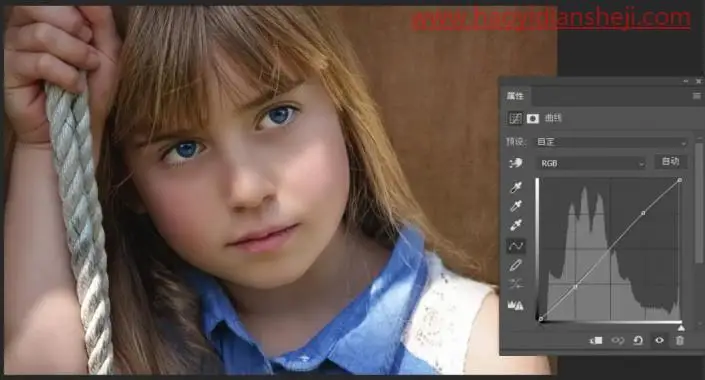Toggle clip to layer below
Image resolution: width=705 pixels, height=380 pixels.
click(x=596, y=341)
